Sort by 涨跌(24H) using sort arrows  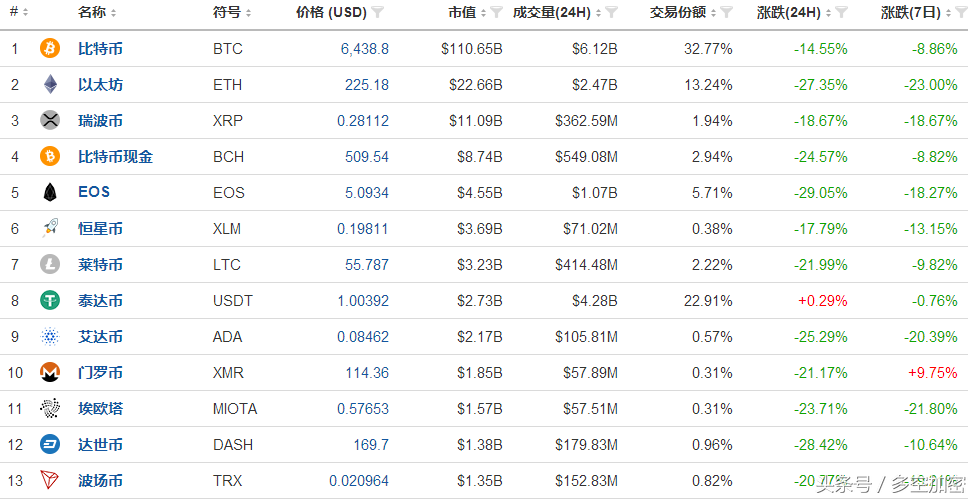828,12
